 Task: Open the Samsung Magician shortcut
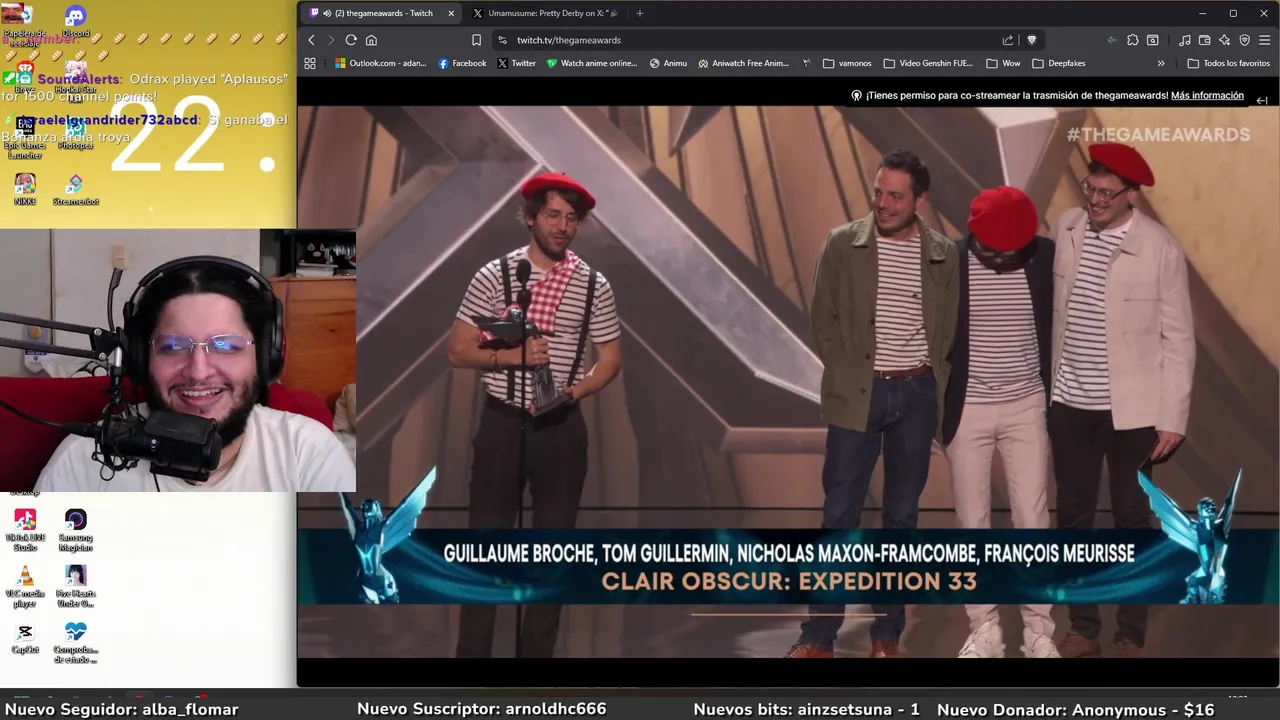tap(75, 530)
